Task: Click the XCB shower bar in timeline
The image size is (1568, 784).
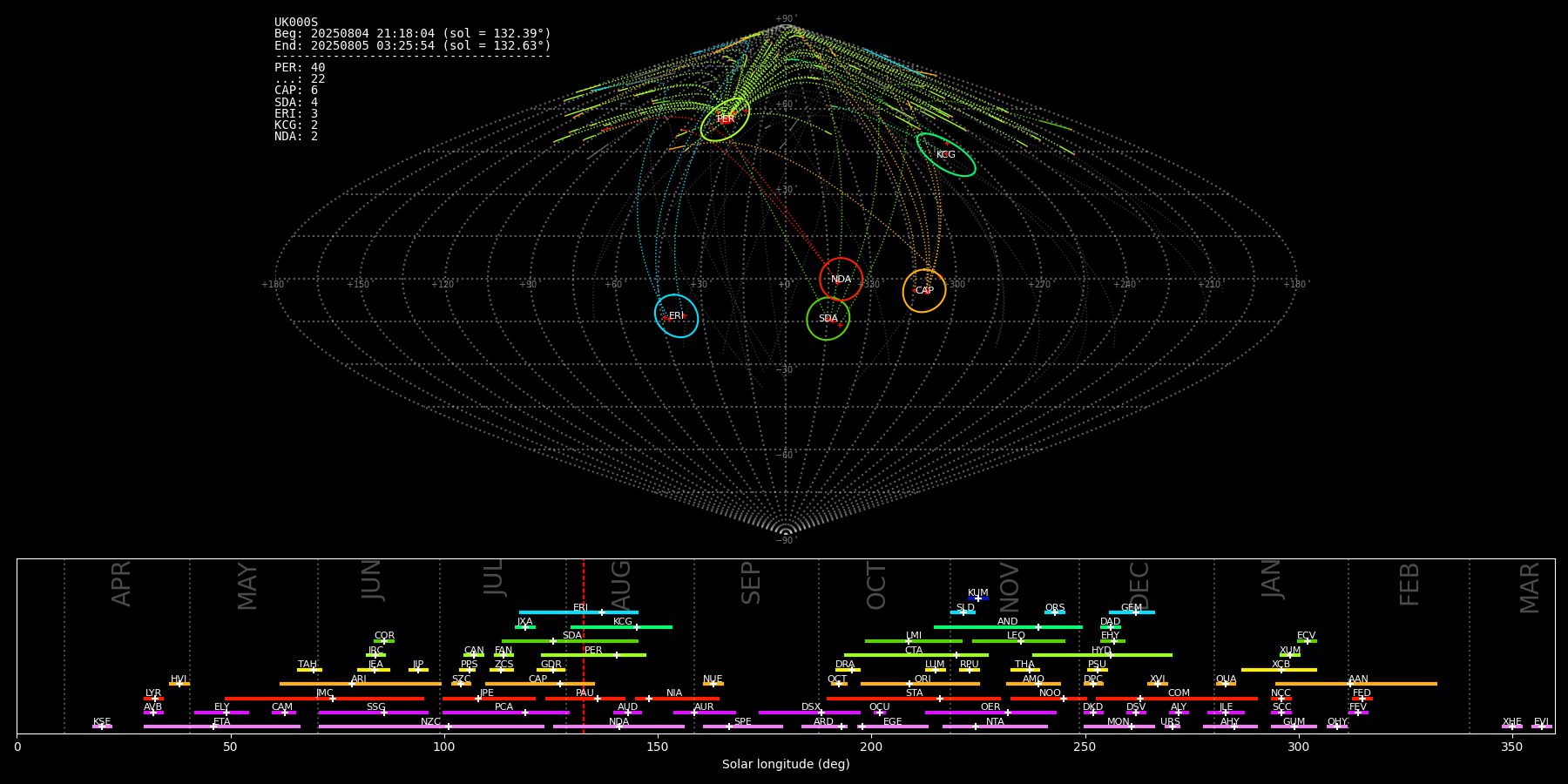Action: pos(1279,670)
